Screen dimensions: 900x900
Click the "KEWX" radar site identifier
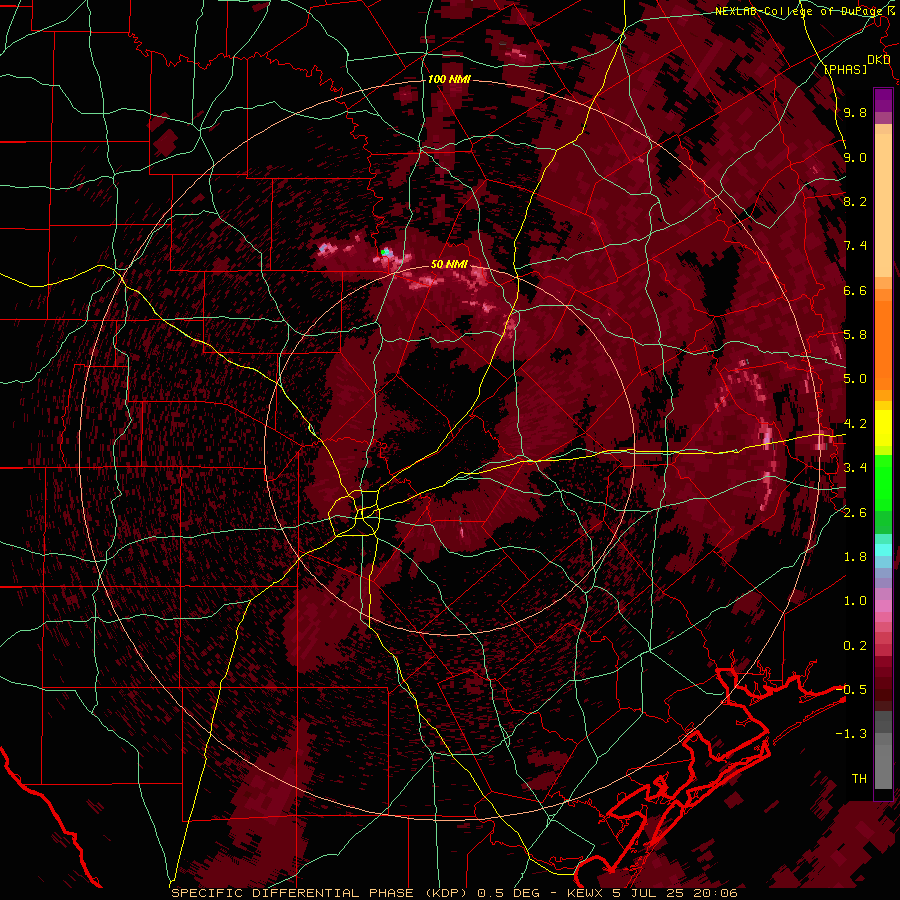coord(587,893)
